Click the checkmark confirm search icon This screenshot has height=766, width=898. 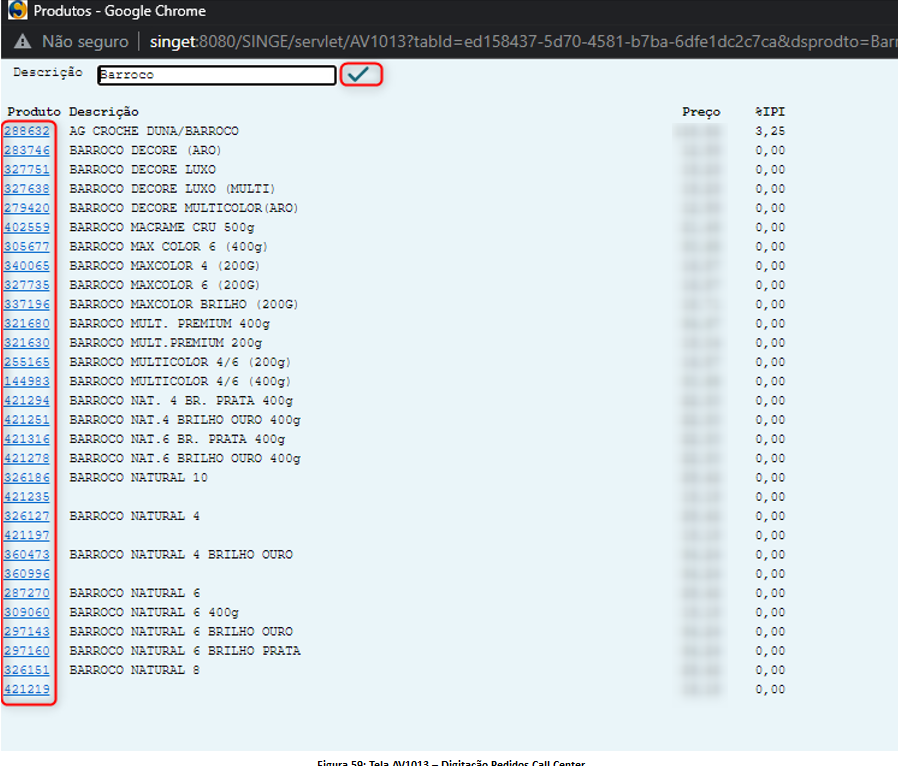click(360, 75)
